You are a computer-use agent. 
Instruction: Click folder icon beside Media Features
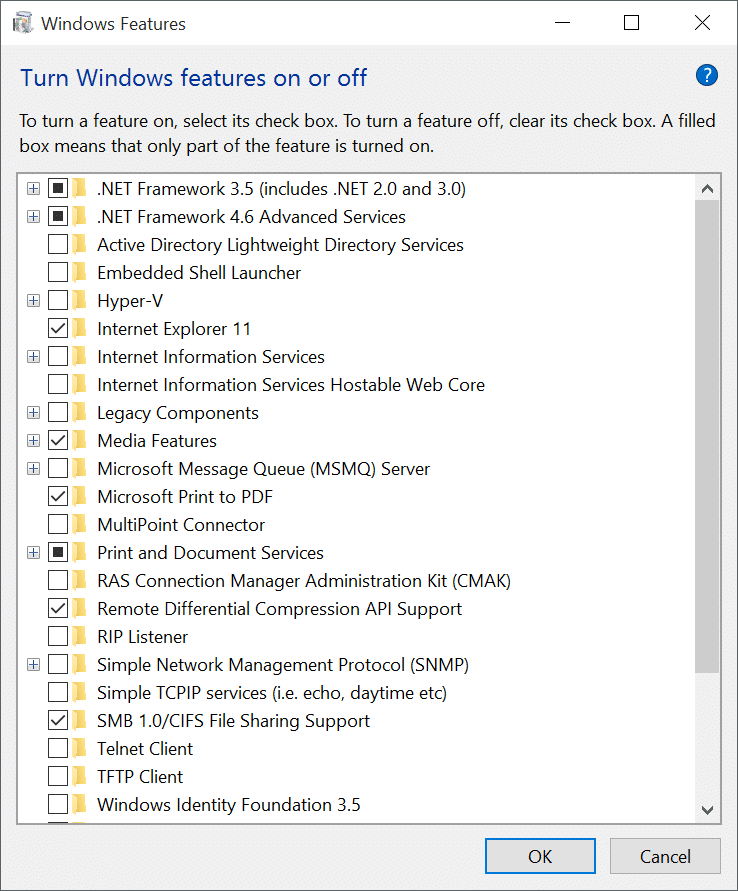point(79,440)
